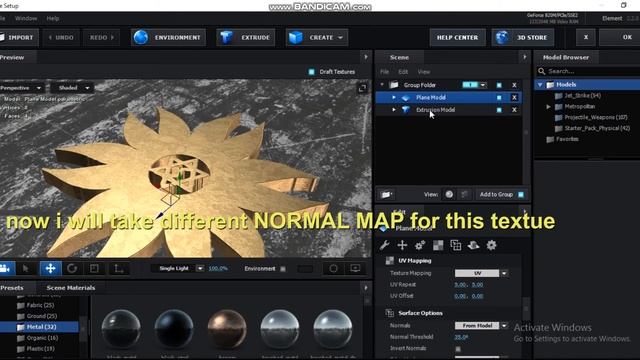Open the Scene panel File menu
640x360 pixels.
(384, 72)
